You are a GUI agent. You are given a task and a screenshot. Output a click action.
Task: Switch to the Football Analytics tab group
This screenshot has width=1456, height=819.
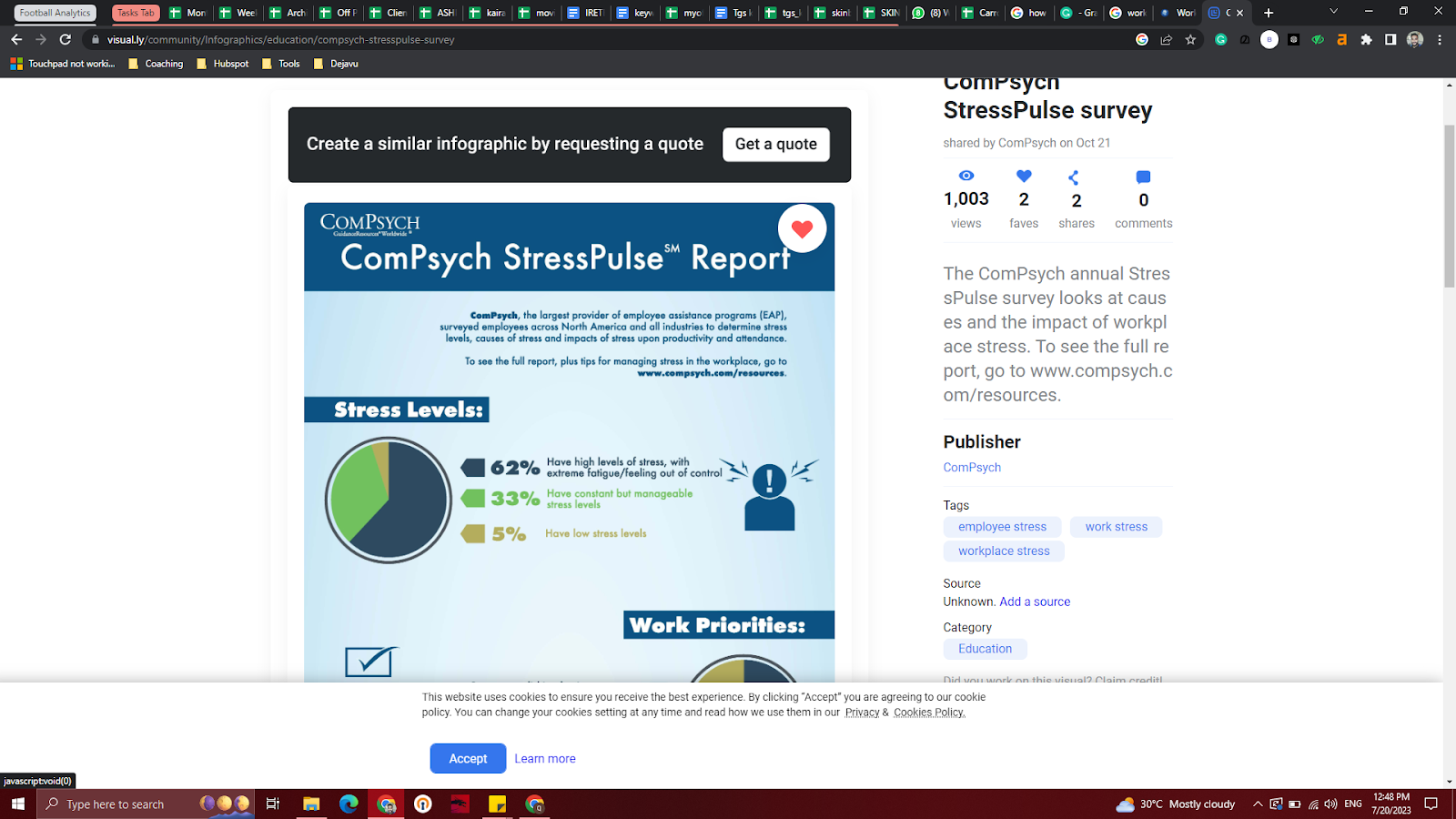point(55,13)
